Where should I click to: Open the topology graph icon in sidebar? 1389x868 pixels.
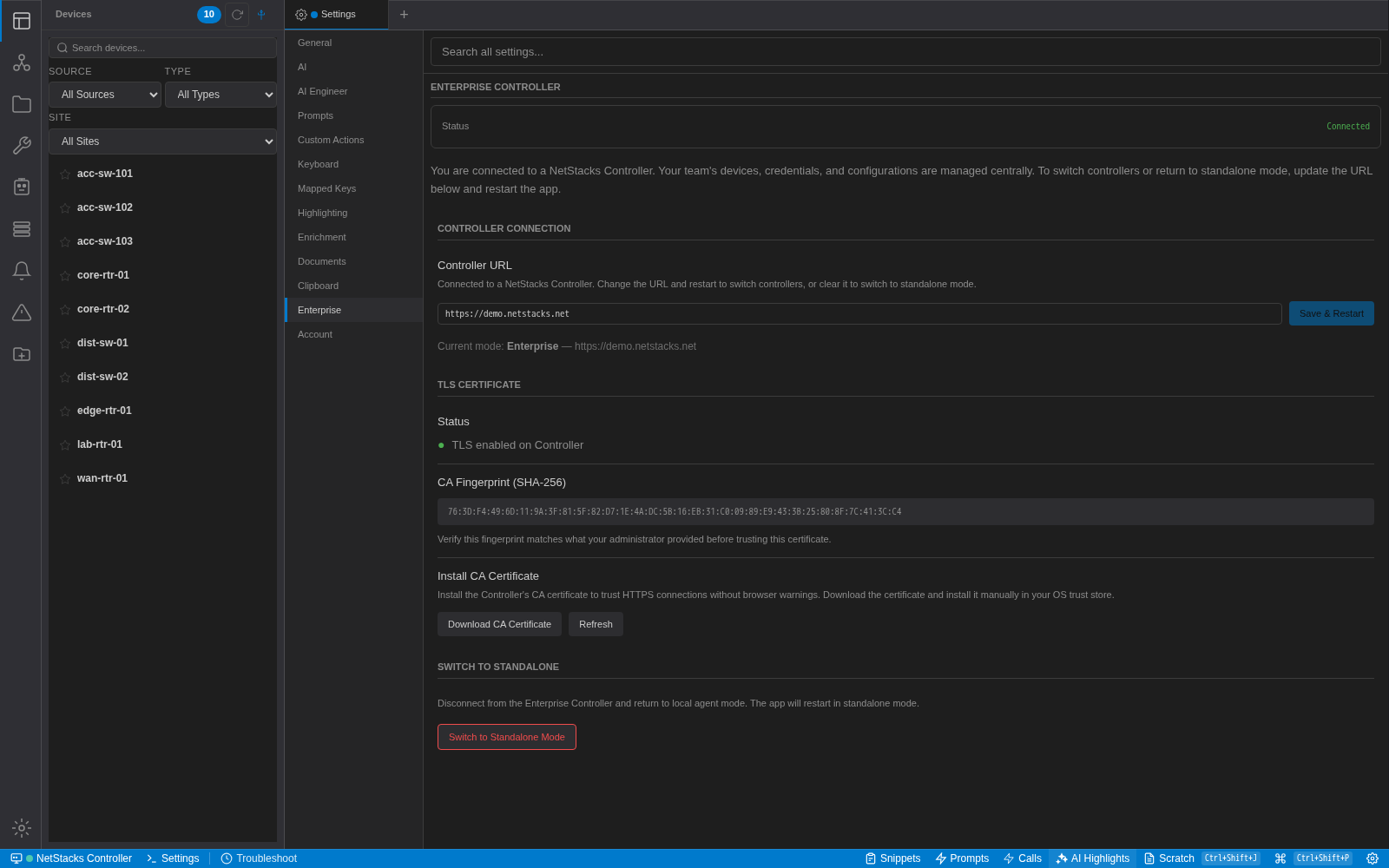click(22, 62)
